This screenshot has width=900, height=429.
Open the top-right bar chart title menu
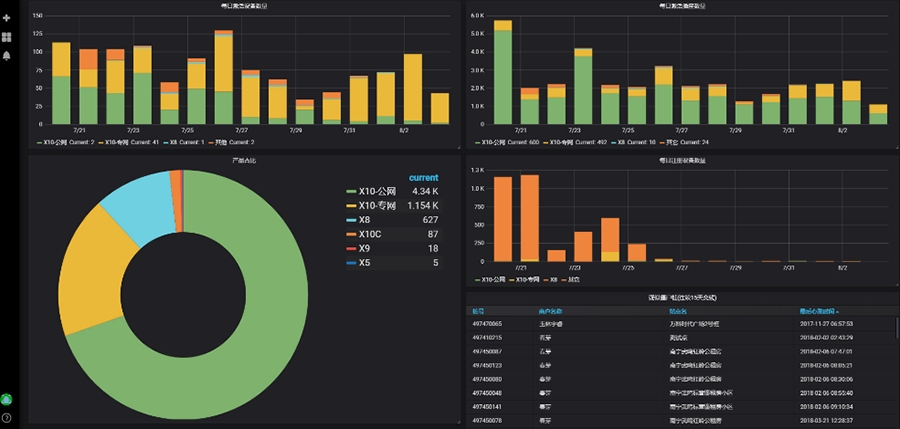[x=680, y=6]
